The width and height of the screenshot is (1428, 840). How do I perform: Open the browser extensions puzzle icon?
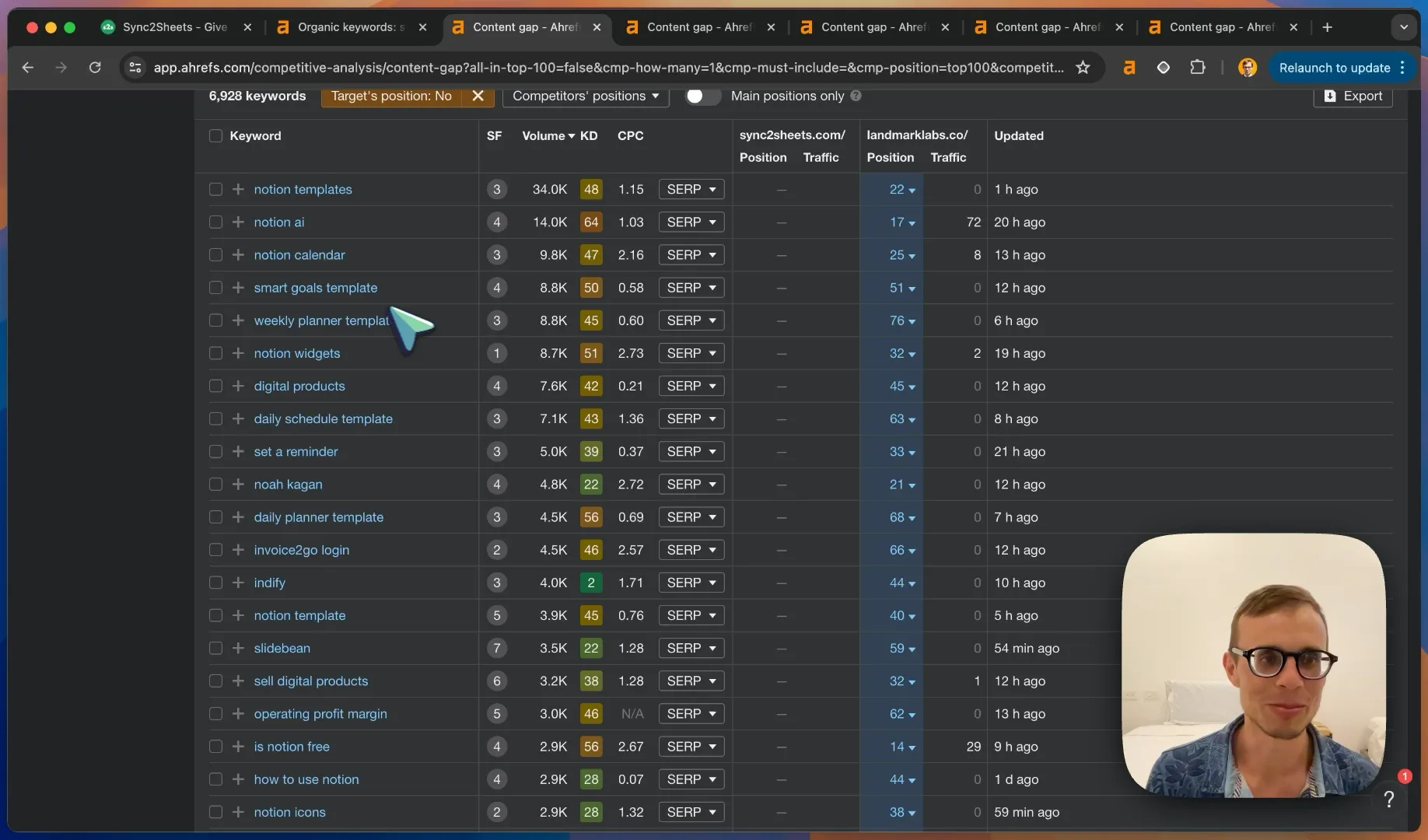click(1198, 68)
